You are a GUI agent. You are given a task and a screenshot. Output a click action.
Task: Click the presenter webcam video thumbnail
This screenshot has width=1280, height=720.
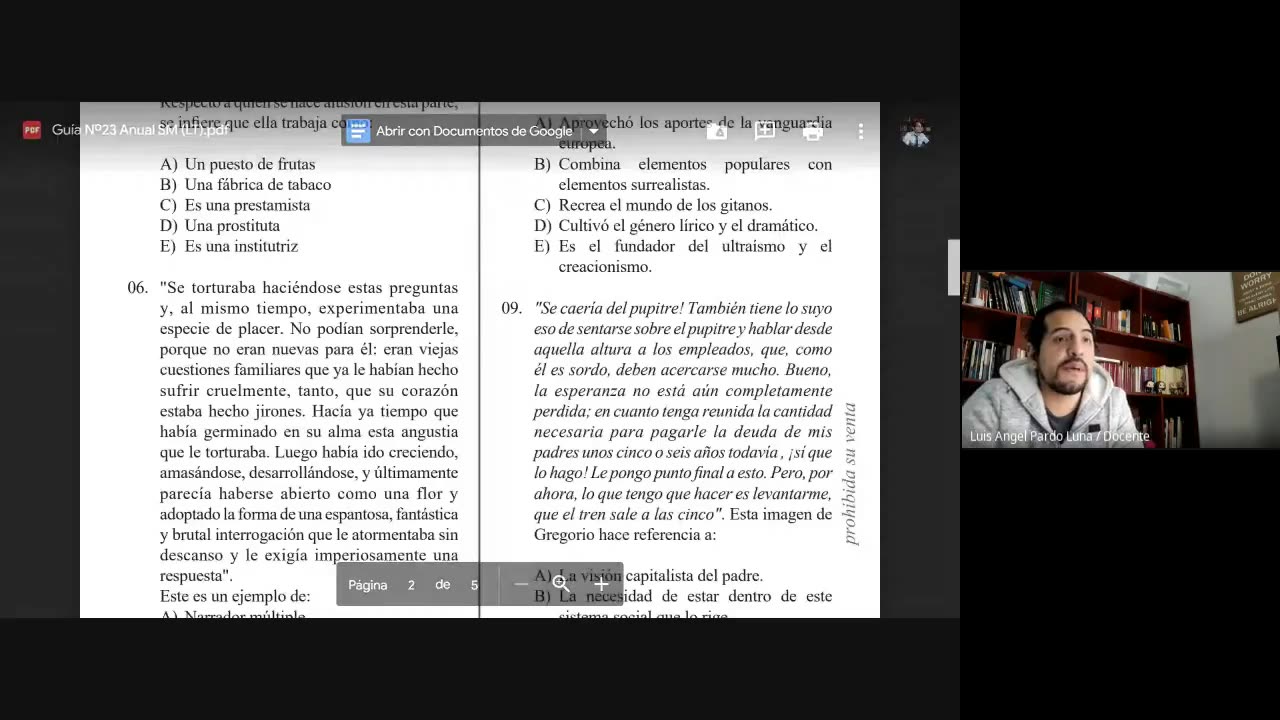pos(1120,359)
